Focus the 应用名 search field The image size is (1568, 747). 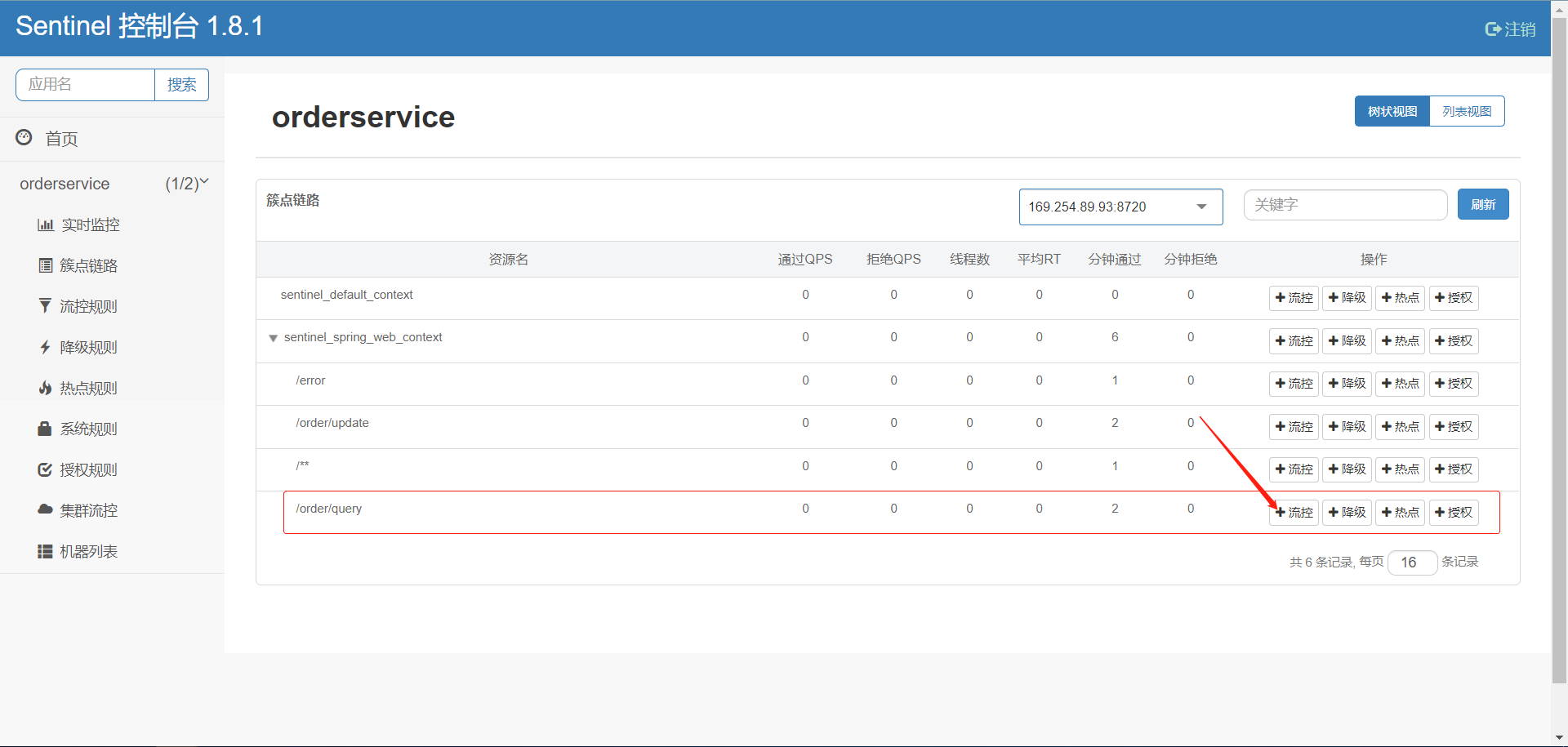pyautogui.click(x=86, y=85)
